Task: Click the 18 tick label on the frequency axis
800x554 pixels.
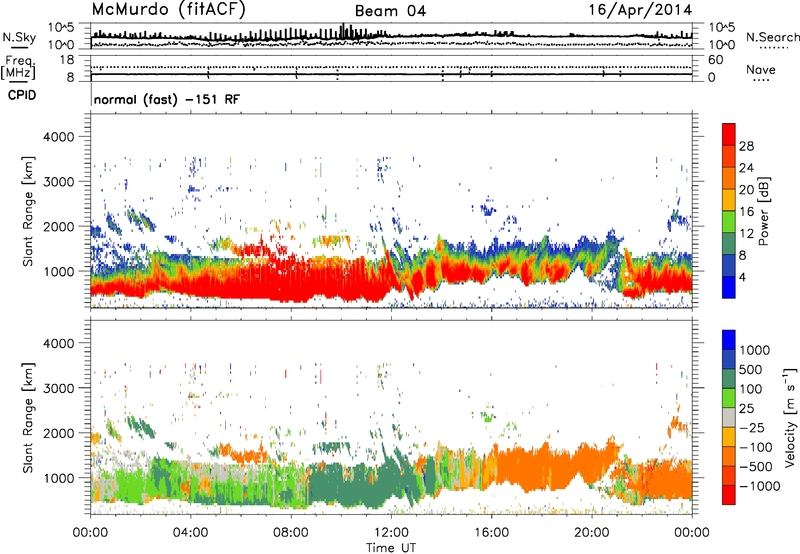Action: (67, 60)
